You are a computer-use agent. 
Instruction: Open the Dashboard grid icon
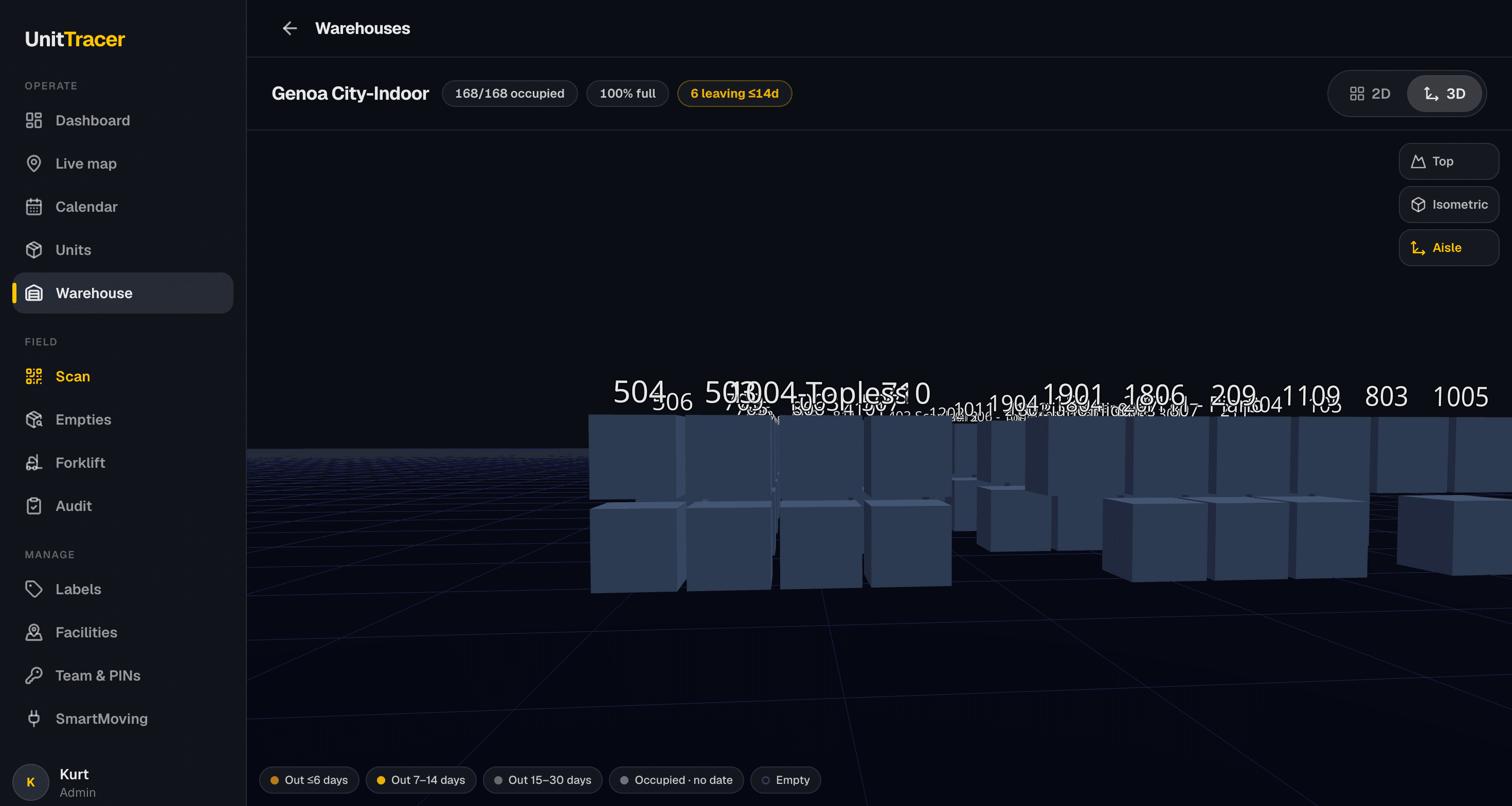(x=34, y=120)
